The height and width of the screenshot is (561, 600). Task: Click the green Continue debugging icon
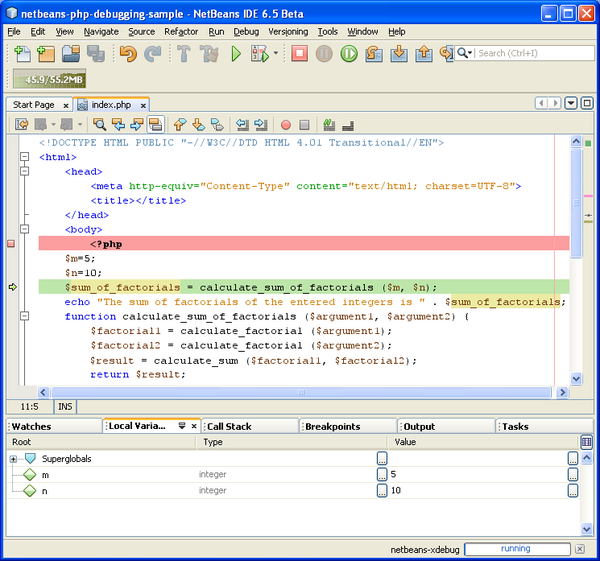[x=349, y=54]
